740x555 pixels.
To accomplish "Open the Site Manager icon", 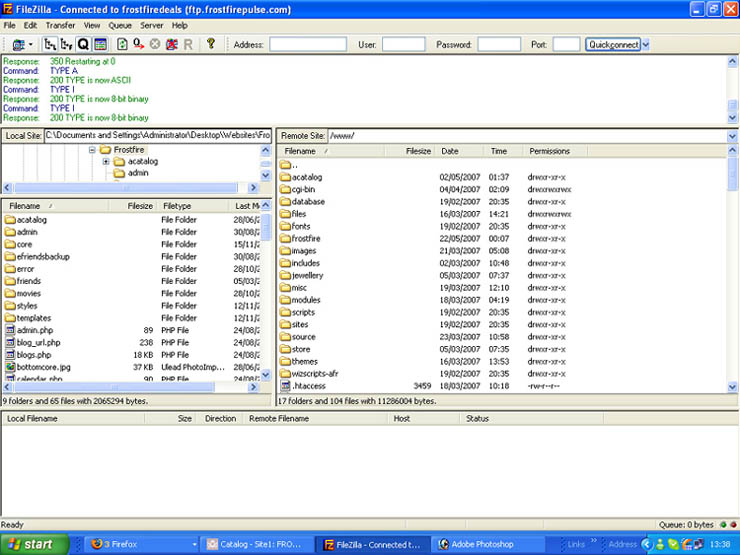I will (x=18, y=45).
